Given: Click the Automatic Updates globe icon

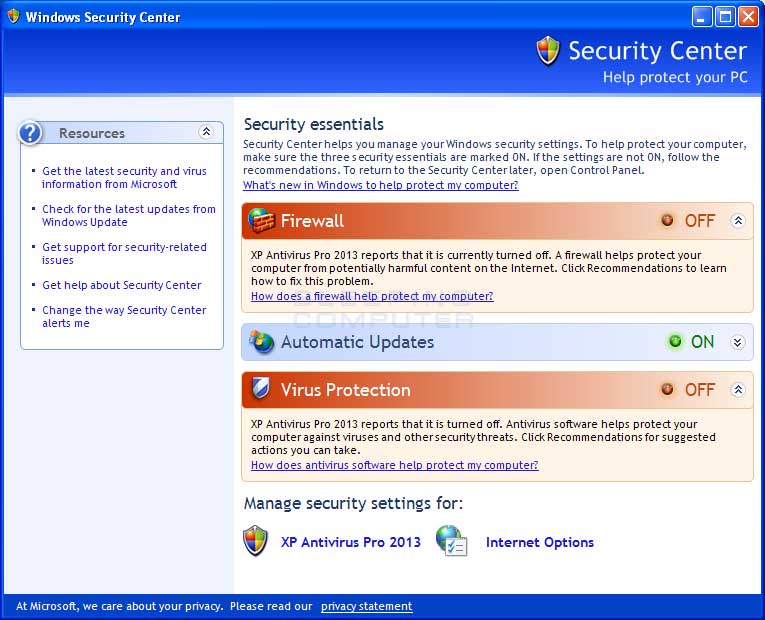Looking at the screenshot, I should click(262, 341).
